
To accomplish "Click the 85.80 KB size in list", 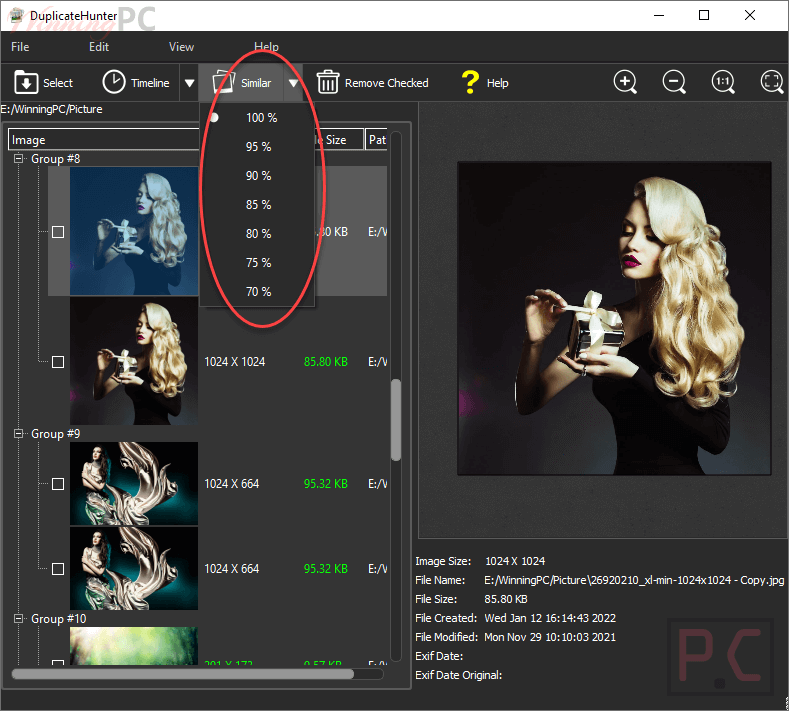I will (326, 362).
